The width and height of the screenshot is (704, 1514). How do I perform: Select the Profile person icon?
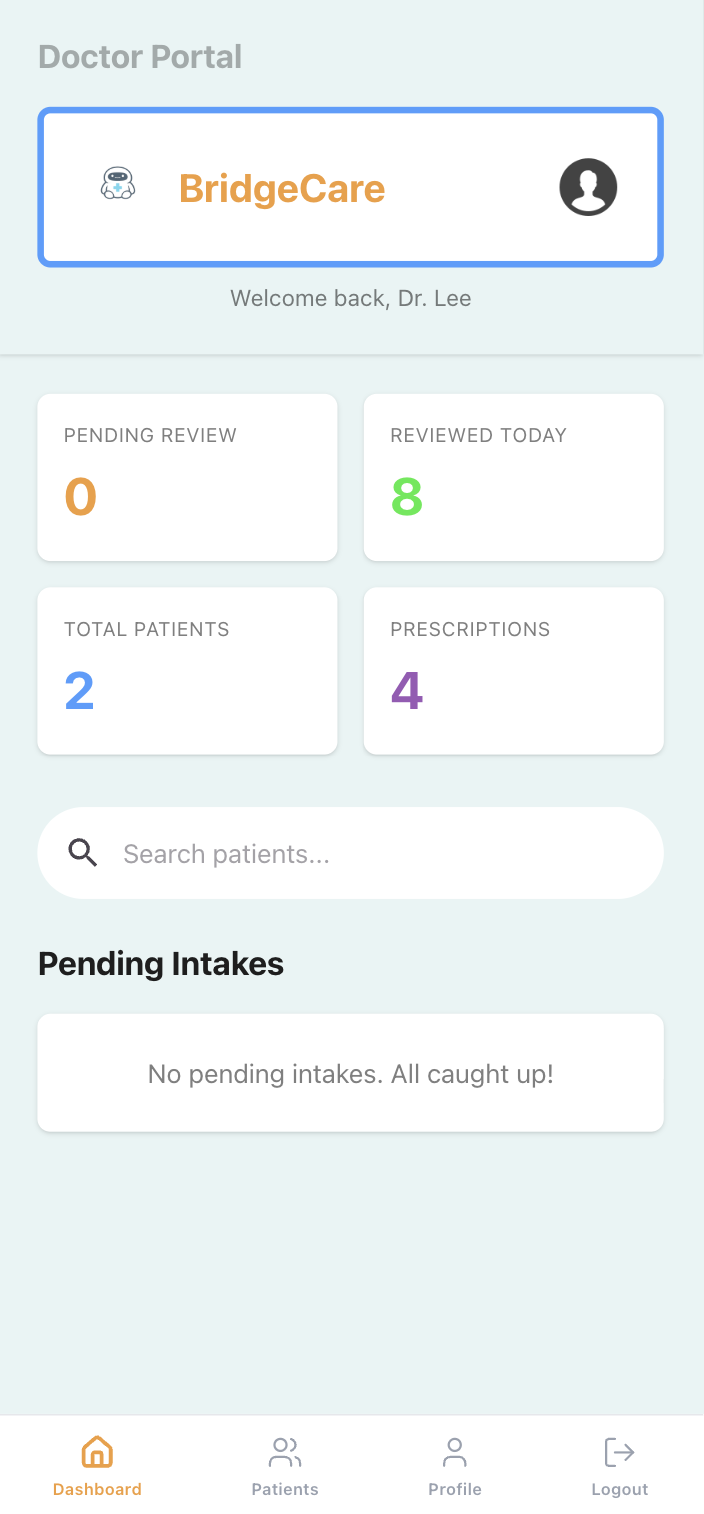point(455,1451)
